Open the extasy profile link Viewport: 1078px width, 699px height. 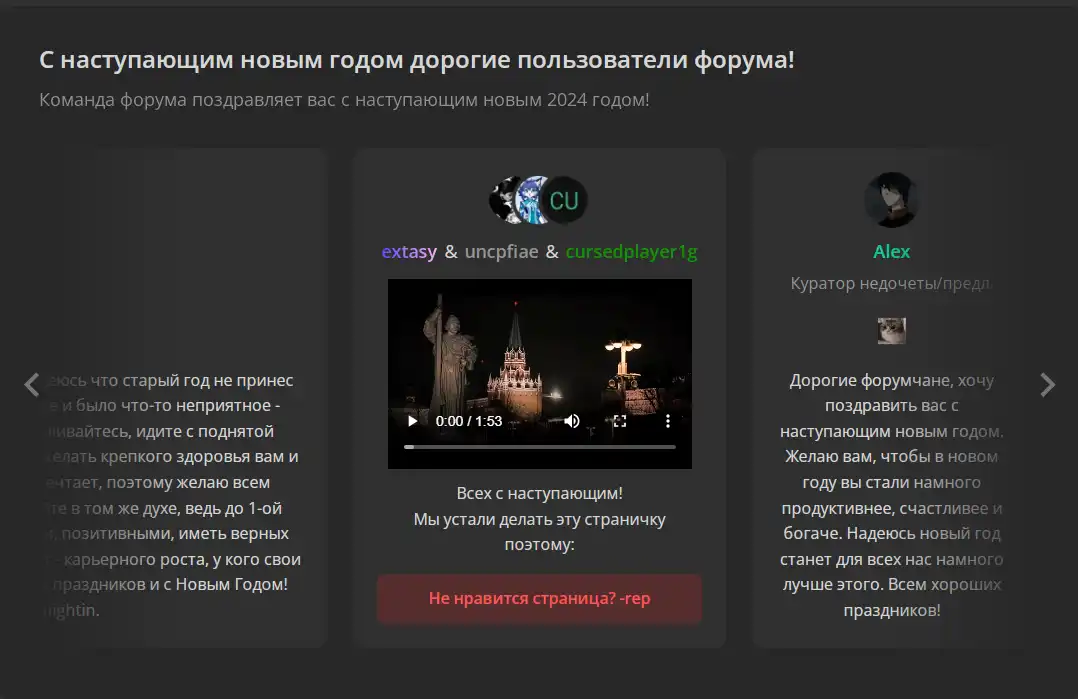409,252
